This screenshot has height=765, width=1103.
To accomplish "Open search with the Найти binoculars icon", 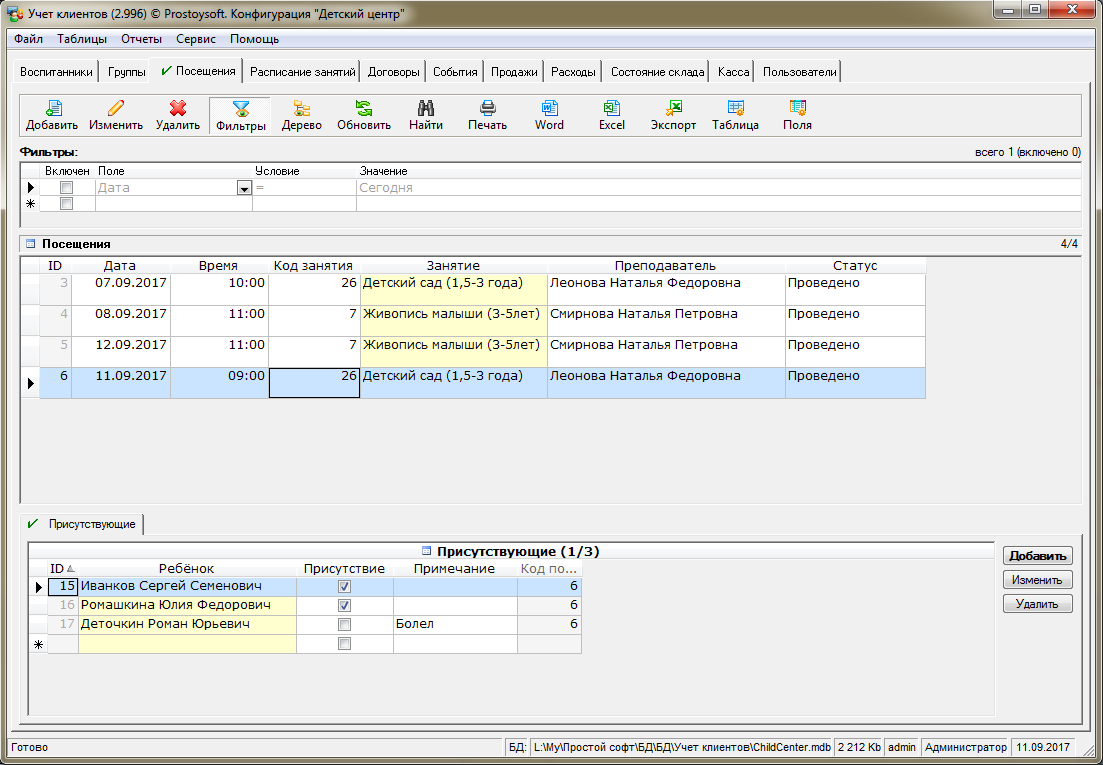I will [x=425, y=109].
